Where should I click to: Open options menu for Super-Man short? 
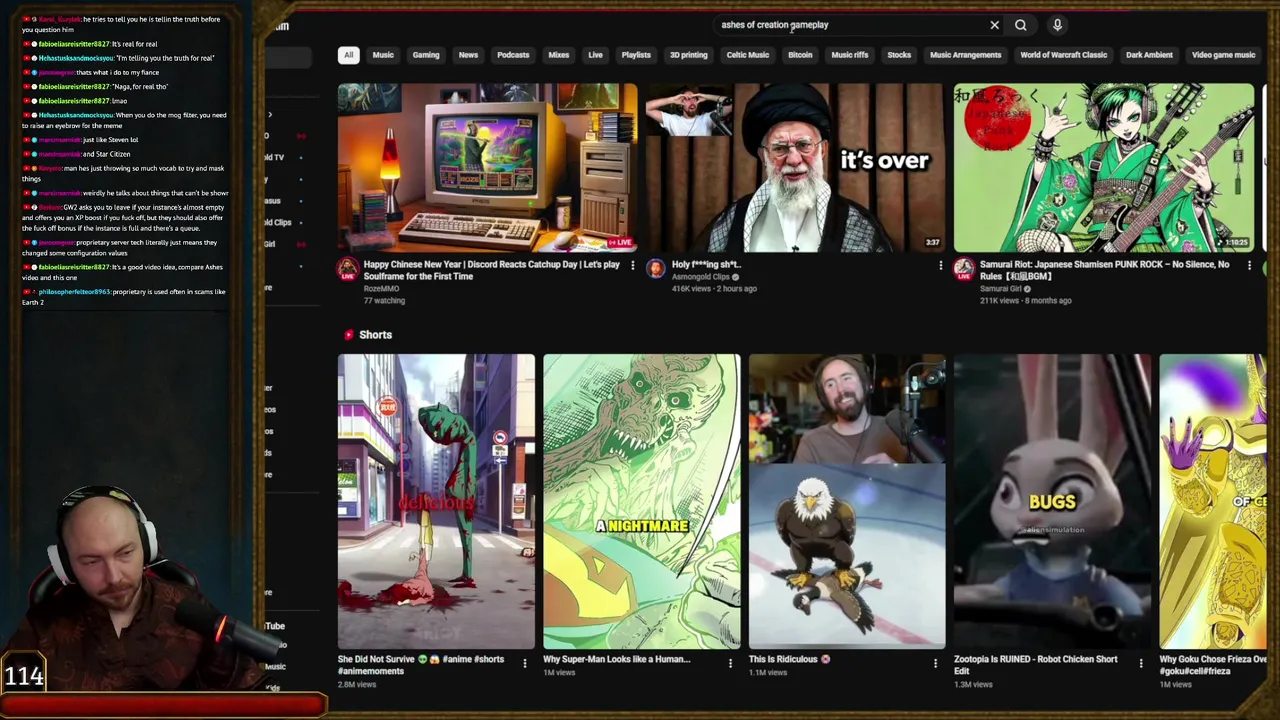tap(730, 662)
